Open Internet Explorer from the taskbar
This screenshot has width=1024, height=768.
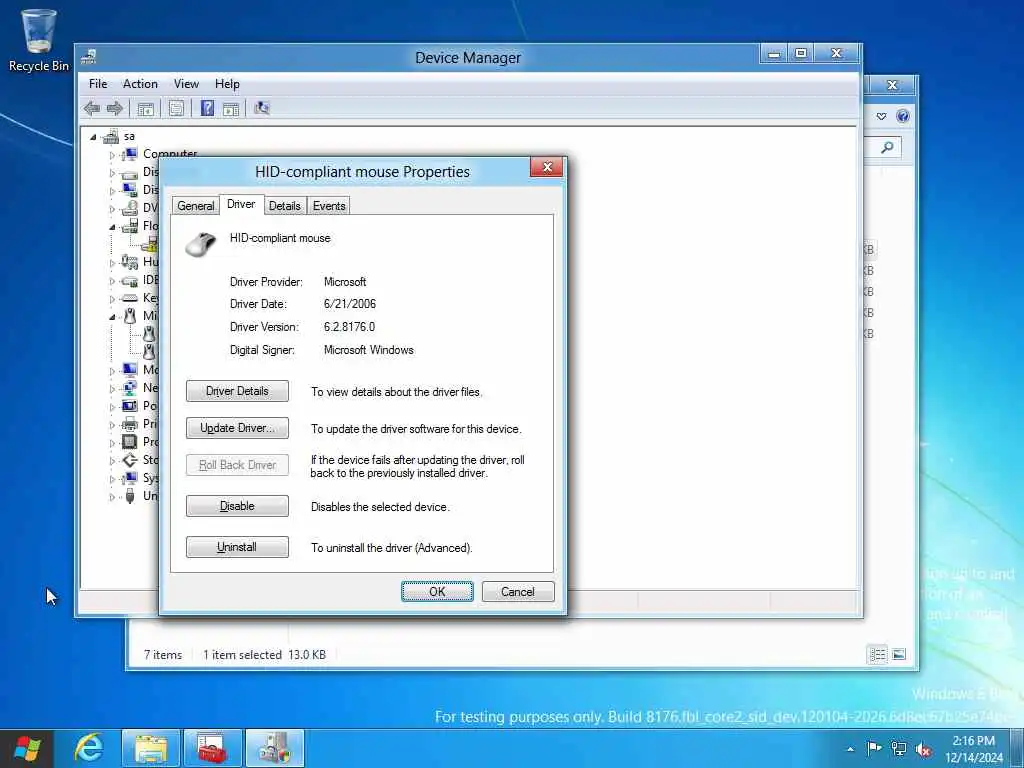89,748
